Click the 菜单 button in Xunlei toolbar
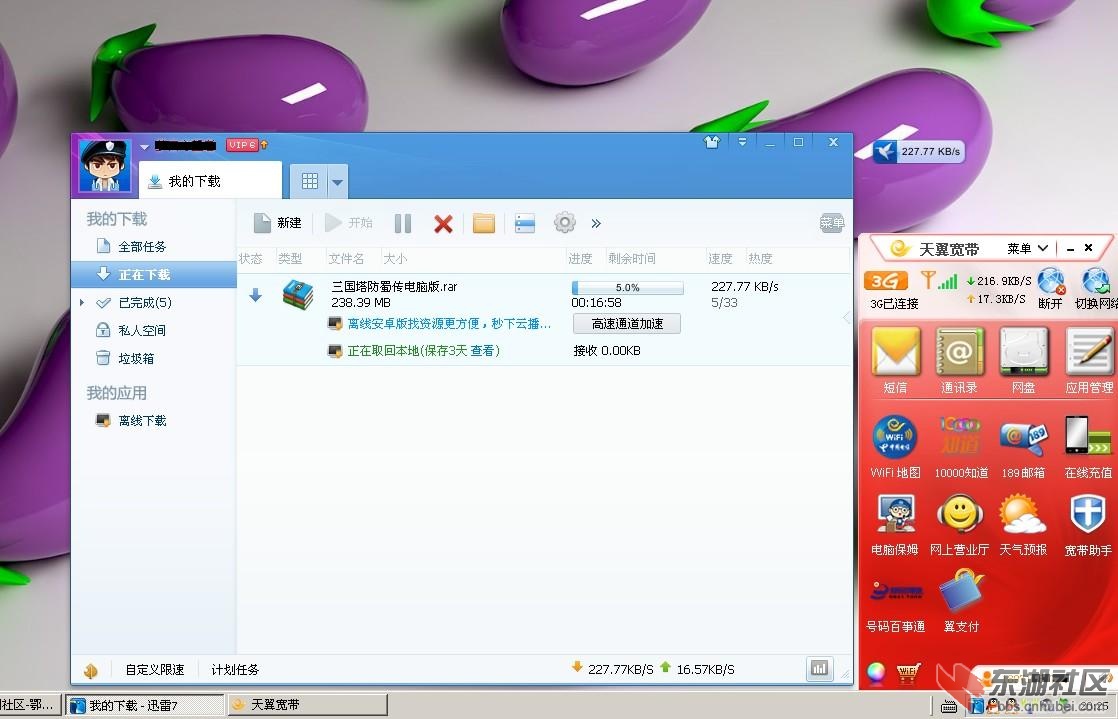The image size is (1118, 719). pos(831,223)
